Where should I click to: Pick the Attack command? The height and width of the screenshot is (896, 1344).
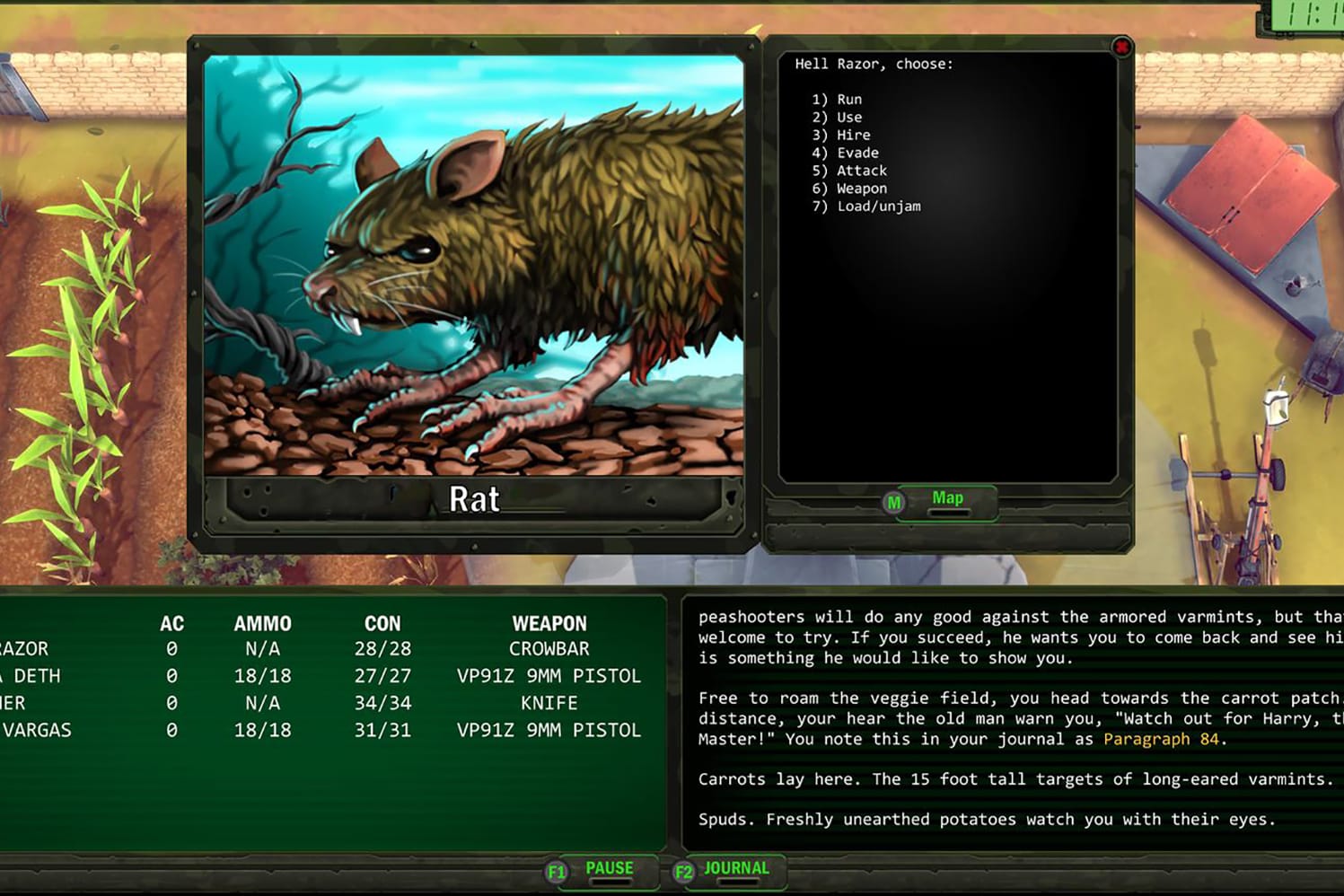(x=849, y=171)
